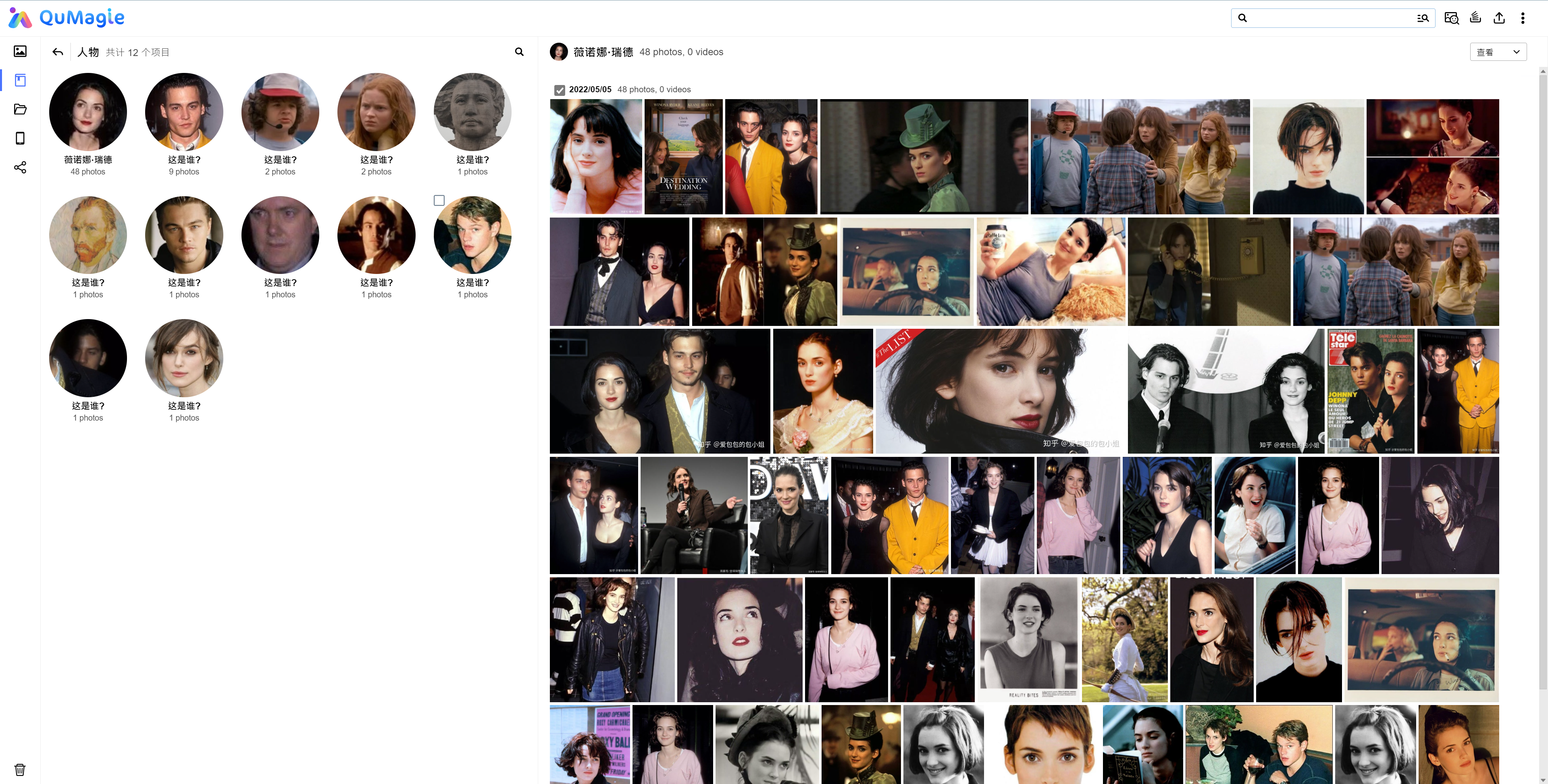Open the shared items view in the sidebar
This screenshot has height=784, width=1548.
coord(20,167)
